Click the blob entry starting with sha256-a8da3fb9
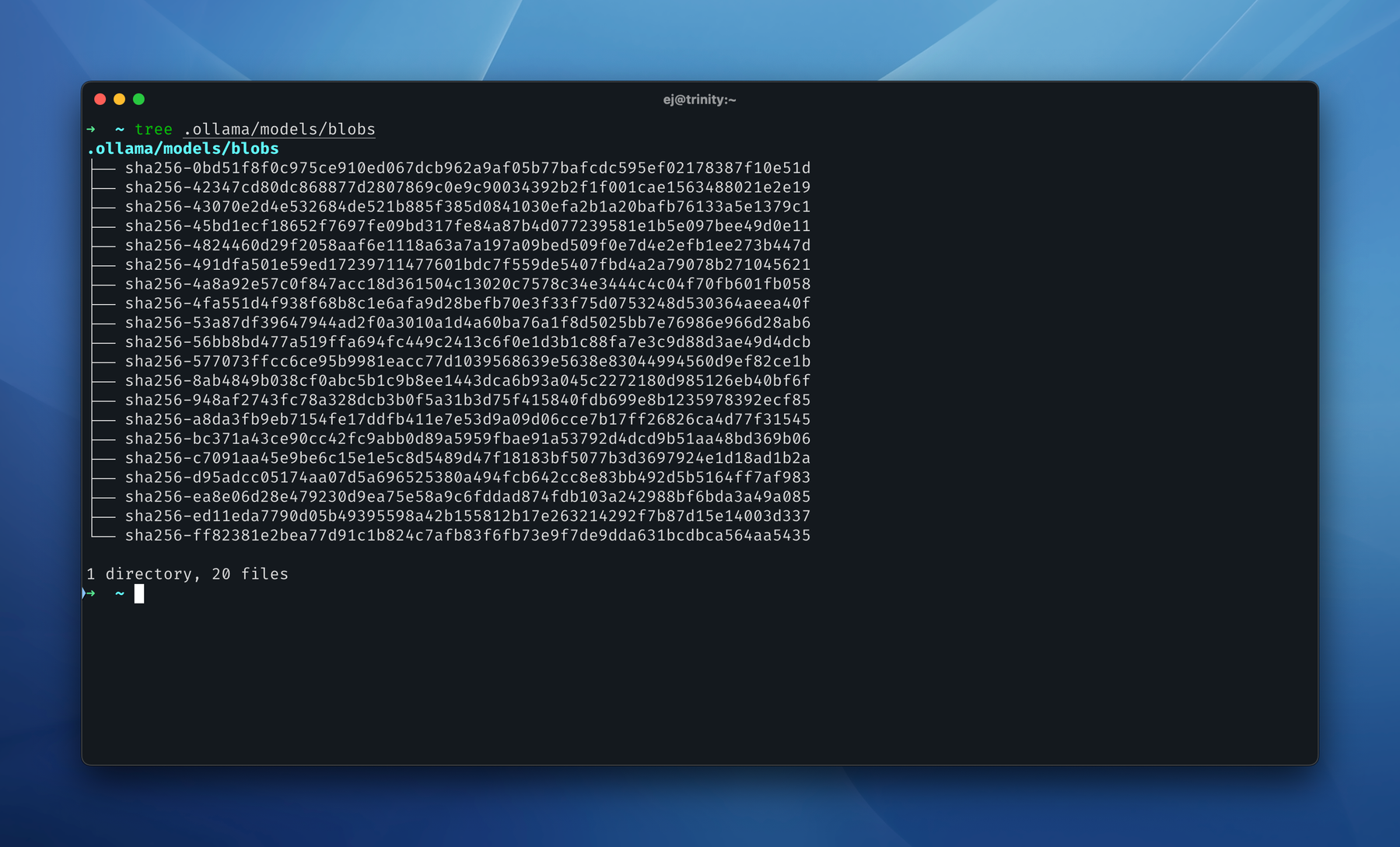The height and width of the screenshot is (847, 1400). point(467,419)
